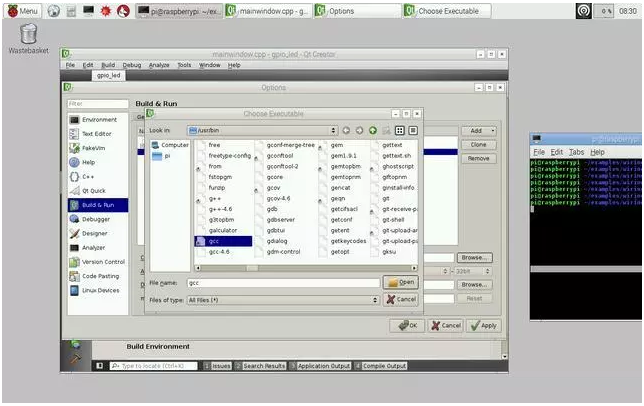Select the FakeVim options category
This screenshot has height=406, width=644.
coord(97,148)
